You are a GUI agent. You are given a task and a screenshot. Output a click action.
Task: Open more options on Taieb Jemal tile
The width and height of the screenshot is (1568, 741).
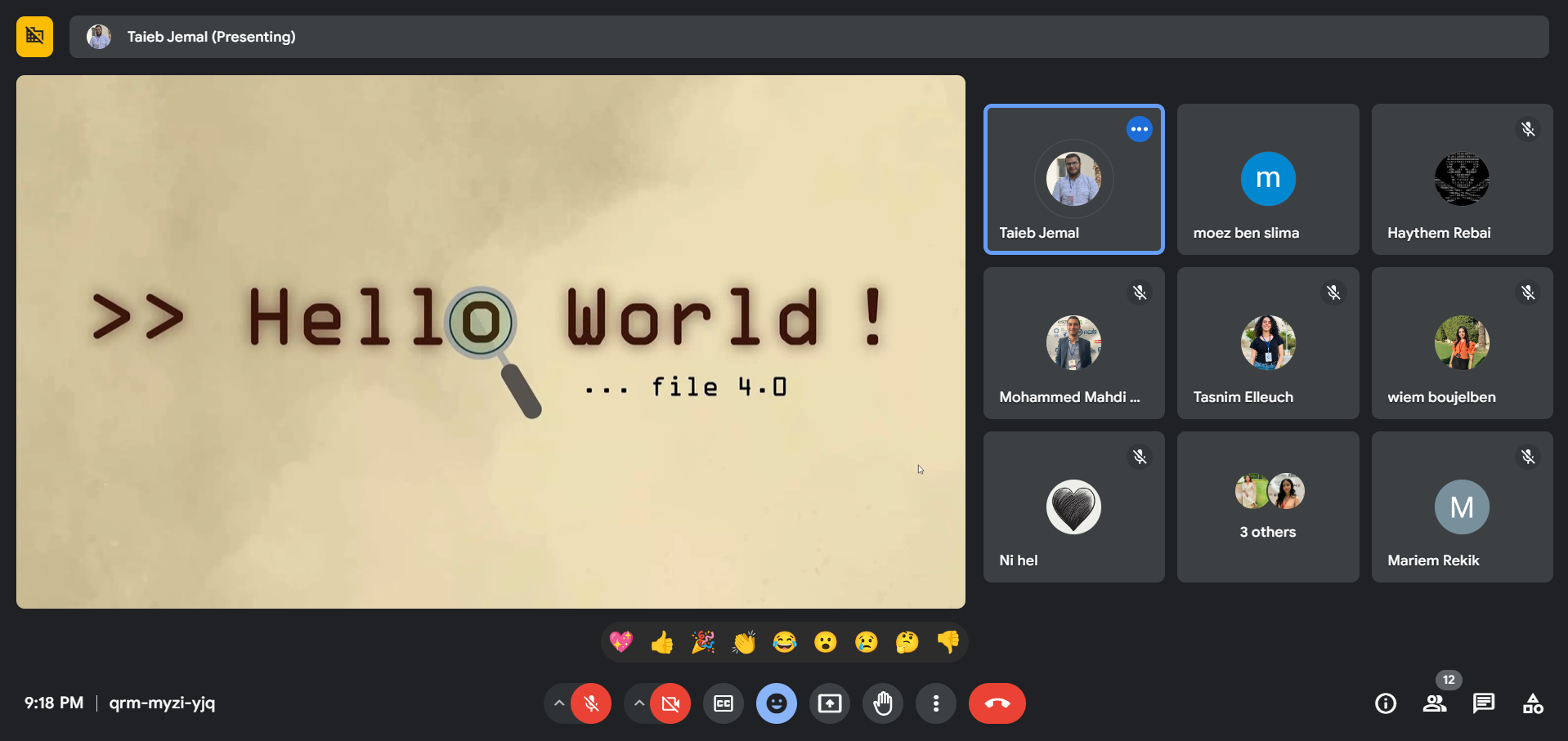click(x=1139, y=129)
